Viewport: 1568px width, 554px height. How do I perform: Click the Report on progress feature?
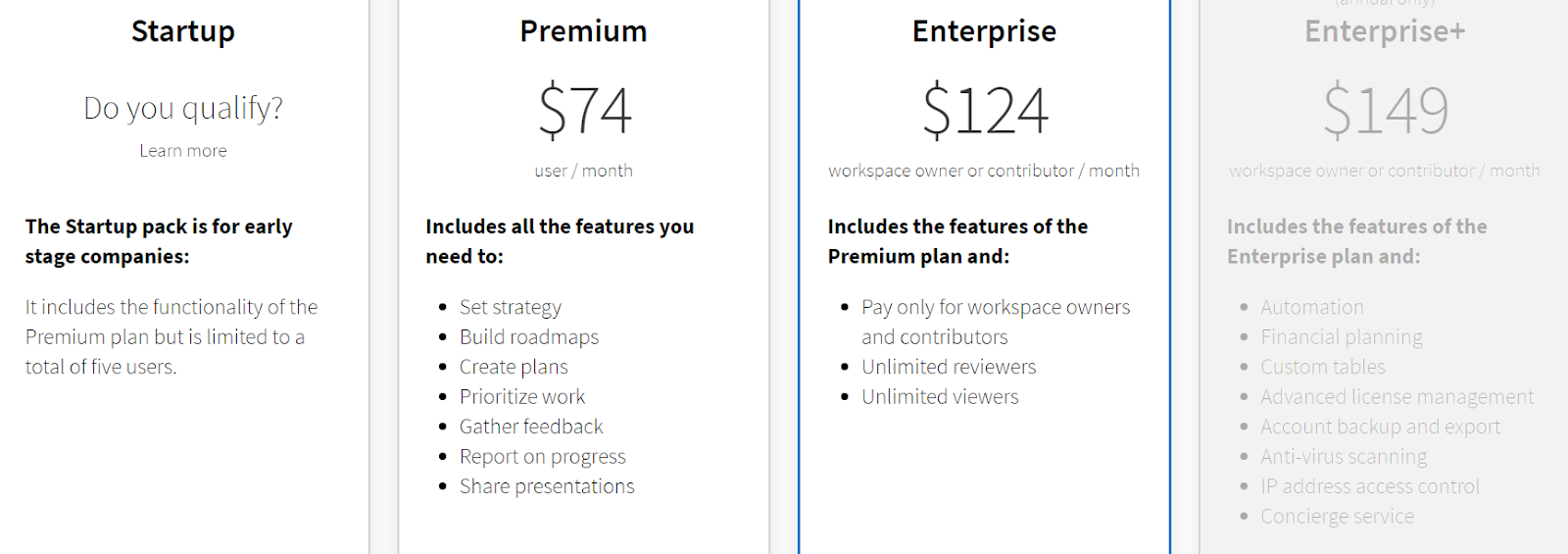click(x=543, y=457)
